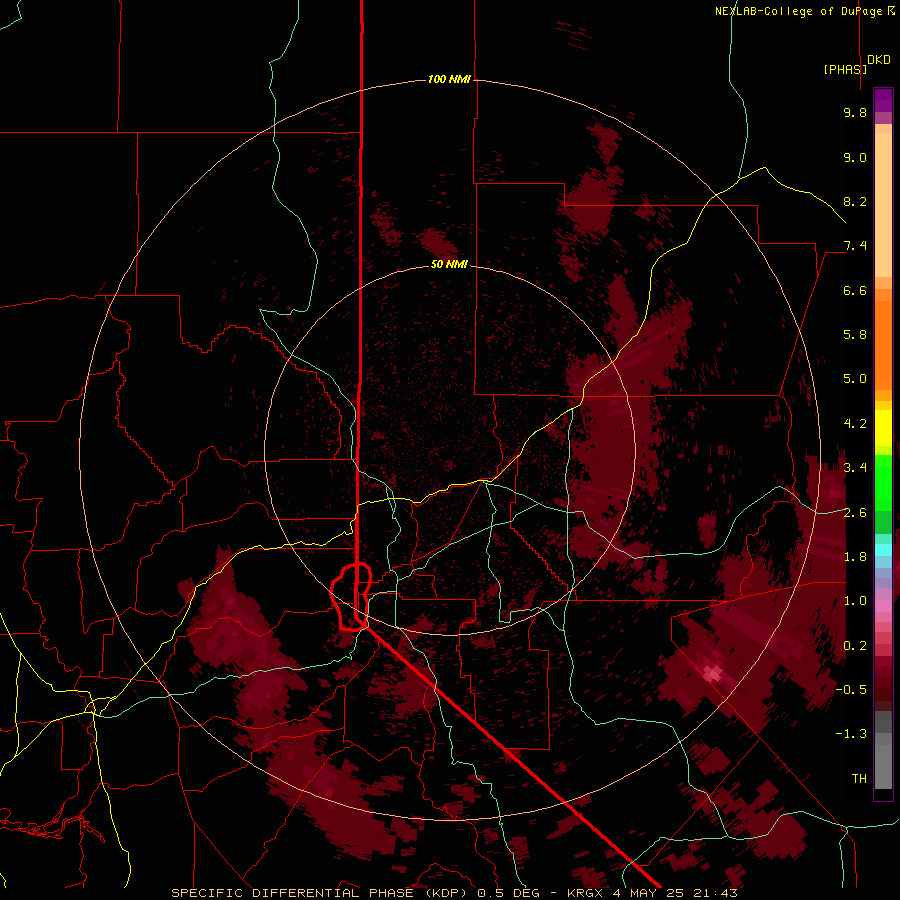The height and width of the screenshot is (900, 900).
Task: Click the [PHAS] units label
Action: tap(845, 69)
